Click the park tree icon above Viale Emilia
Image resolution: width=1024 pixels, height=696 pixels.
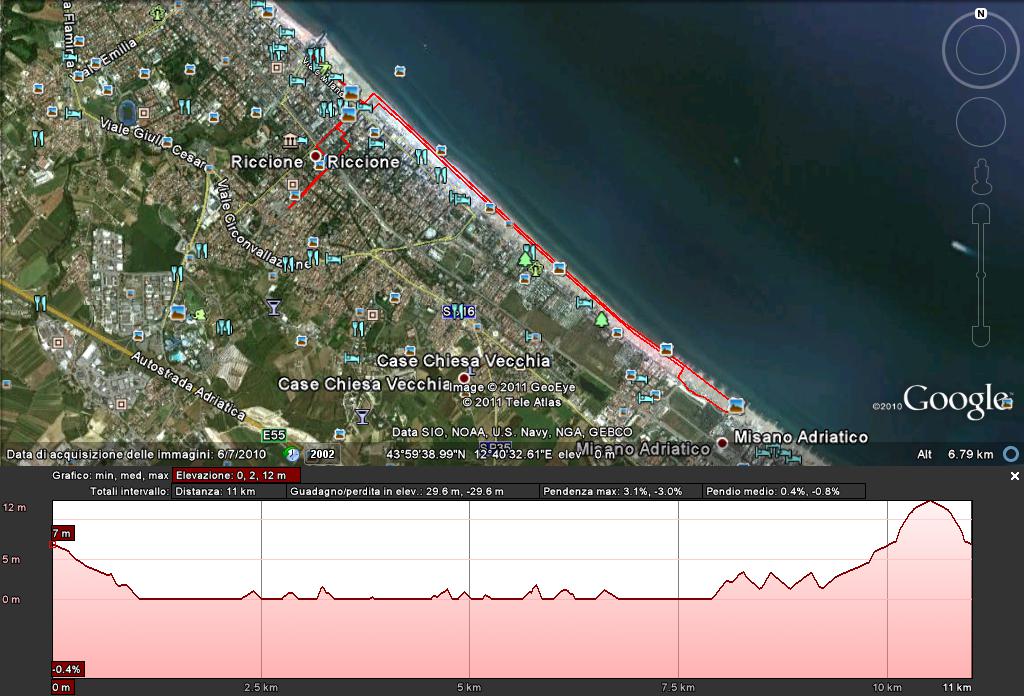click(x=157, y=12)
